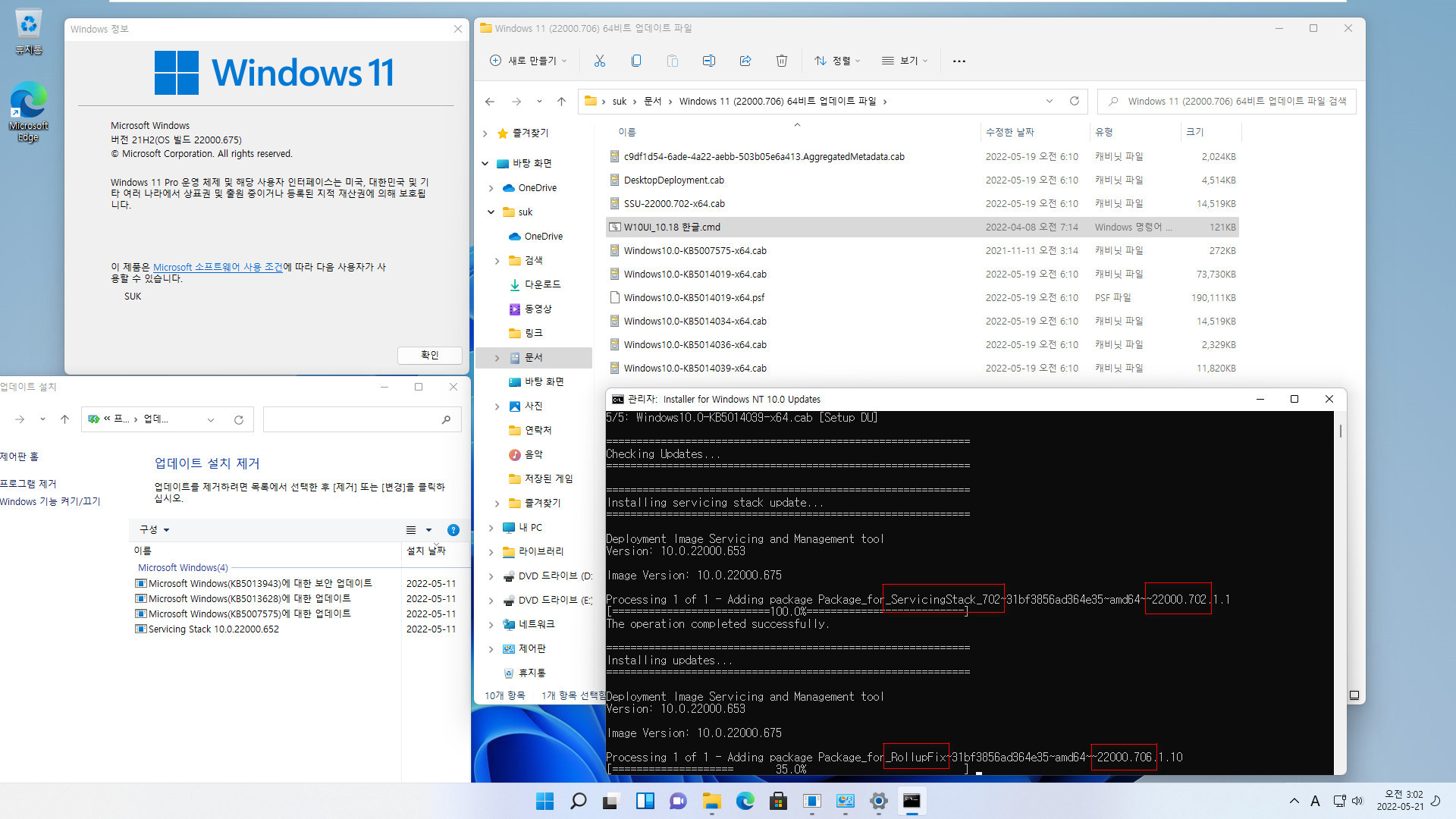Screen dimensions: 1456x819
Task: Open the See more (three dots) menu
Action: click(x=959, y=61)
